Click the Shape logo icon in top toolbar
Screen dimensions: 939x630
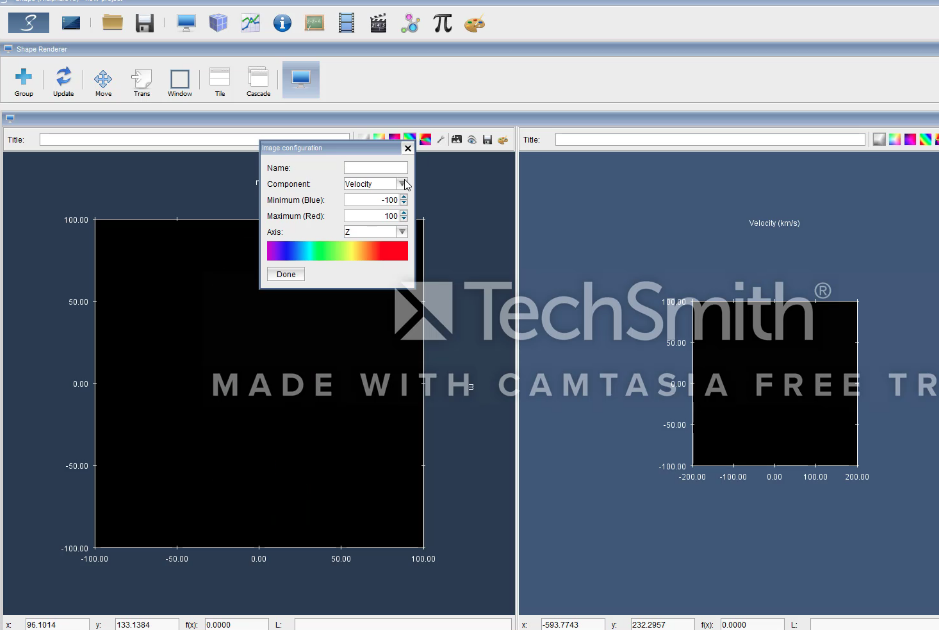28,23
